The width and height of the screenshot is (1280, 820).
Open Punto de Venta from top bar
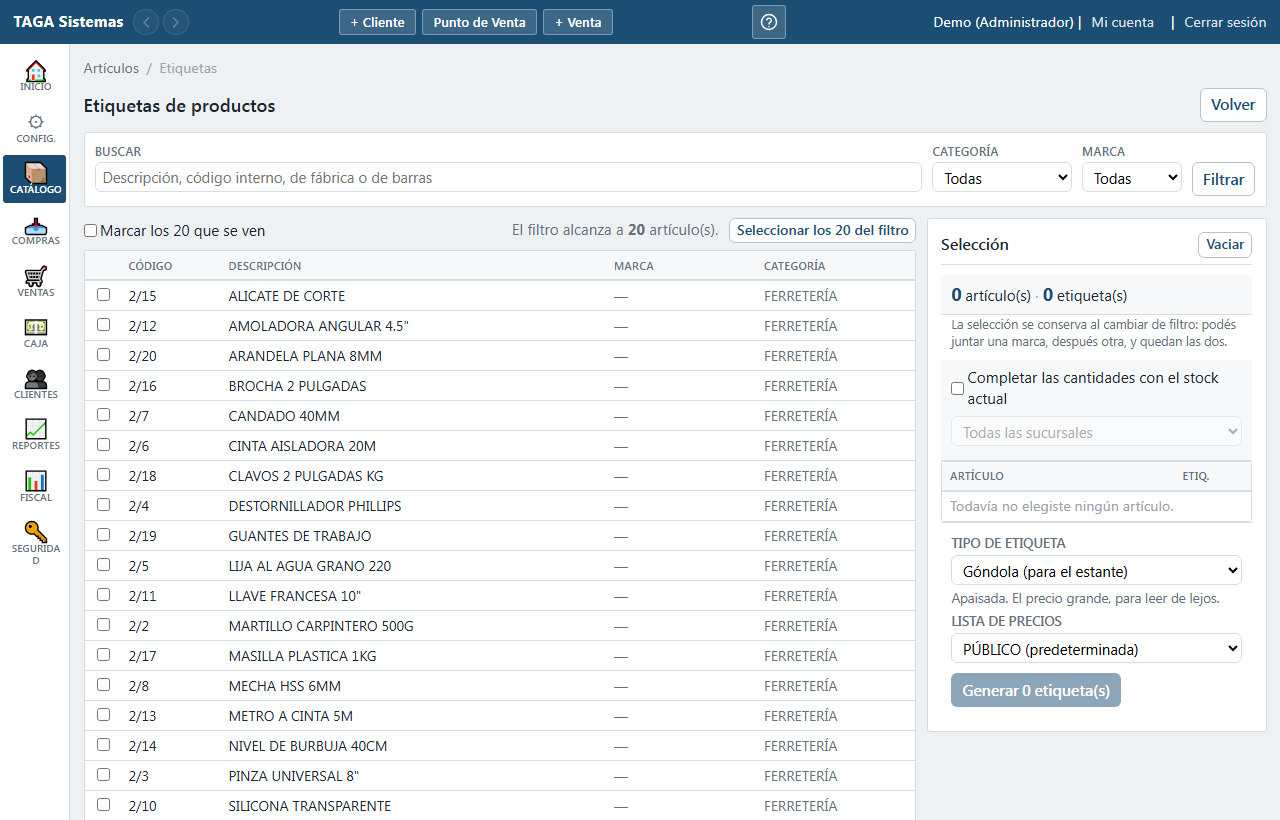tap(480, 22)
